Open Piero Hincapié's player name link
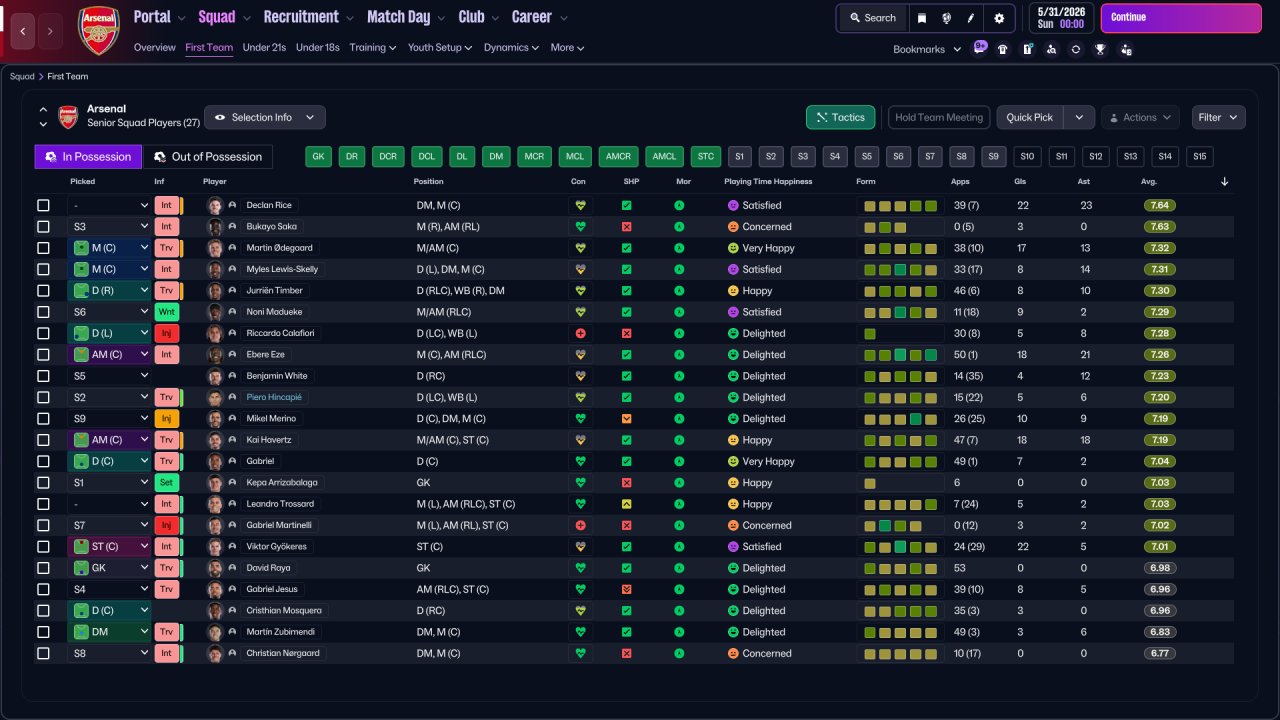 (274, 397)
